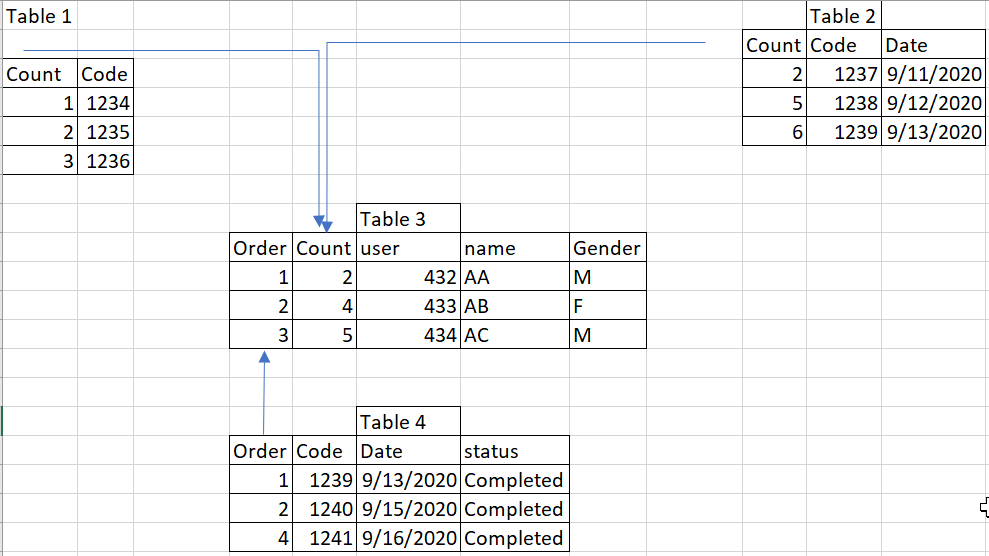Select the Count header in Table 1
Image resolution: width=989 pixels, height=556 pixels.
(40, 74)
